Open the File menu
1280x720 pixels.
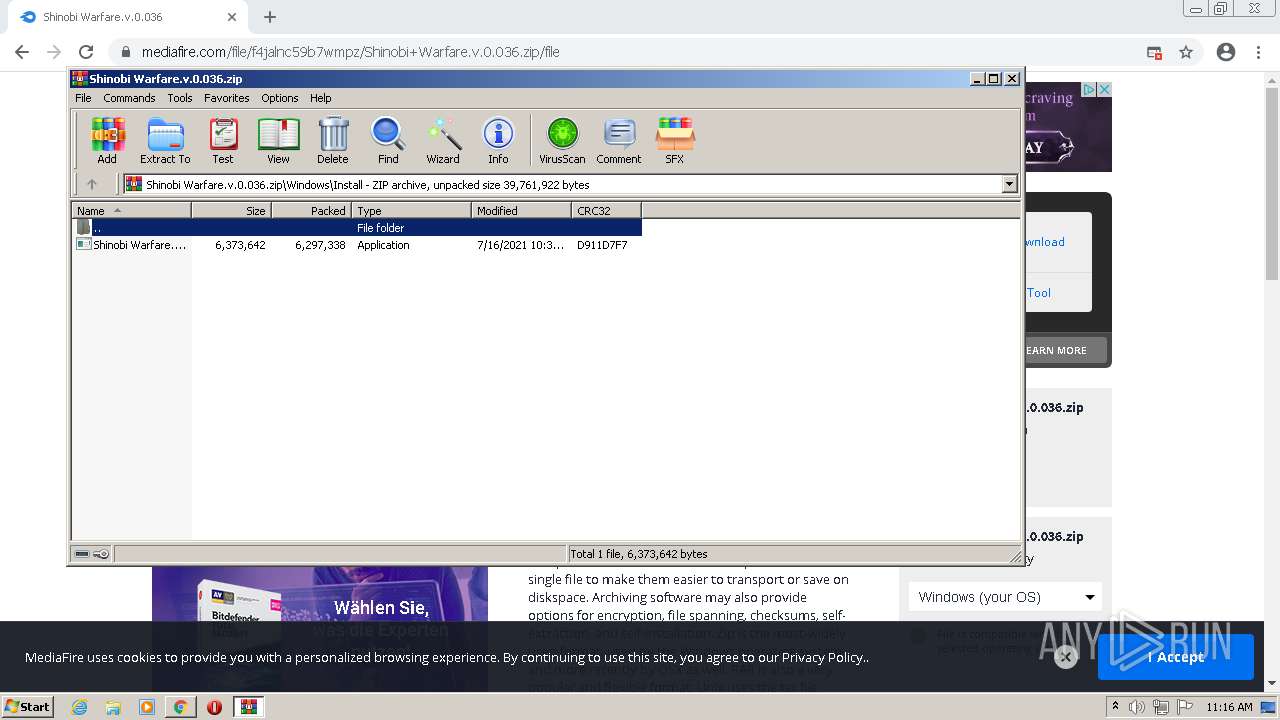point(83,98)
